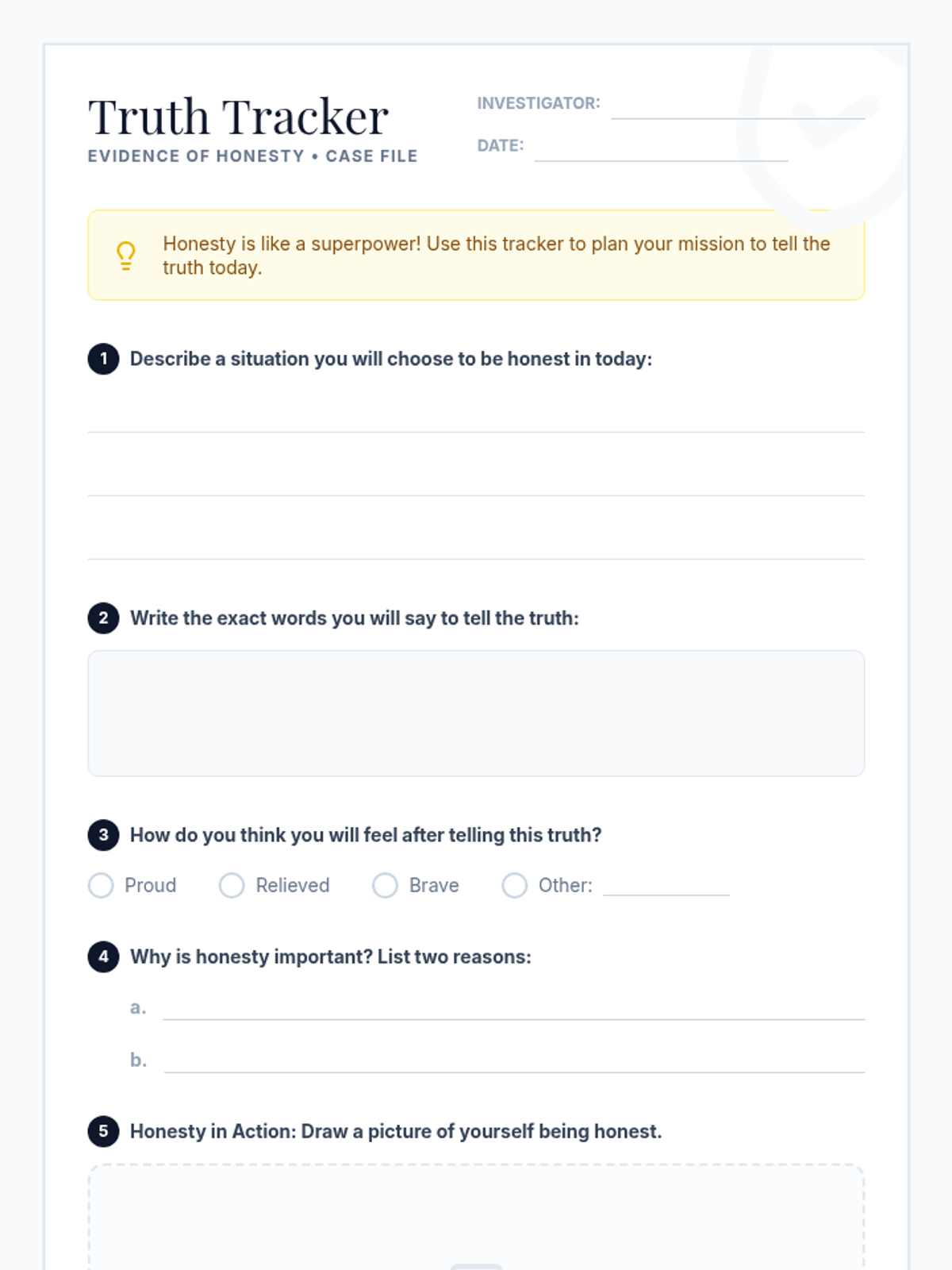Viewport: 952px width, 1270px height.
Task: Click the number 5 step badge
Action: coord(103,1131)
